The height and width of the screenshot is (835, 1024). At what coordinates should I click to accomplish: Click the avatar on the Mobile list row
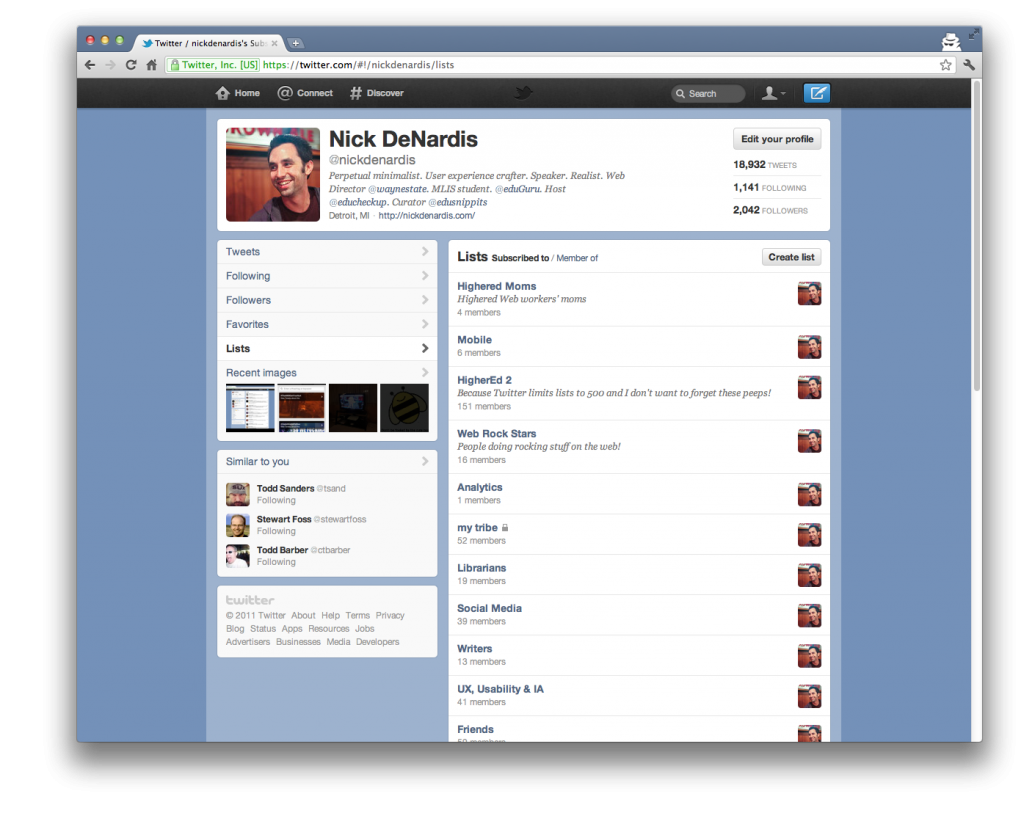click(809, 347)
